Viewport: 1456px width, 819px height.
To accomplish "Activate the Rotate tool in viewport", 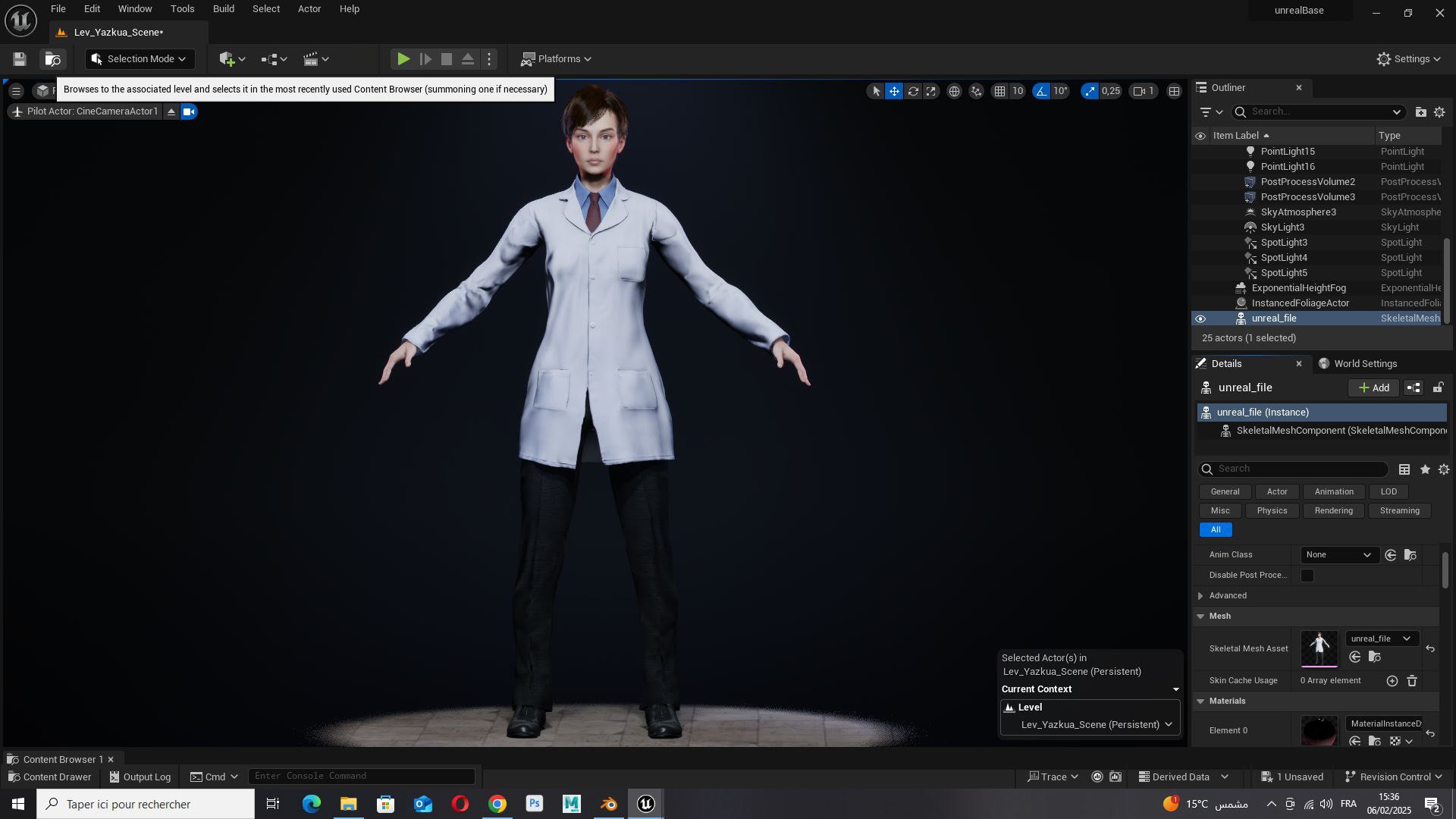I will (913, 91).
